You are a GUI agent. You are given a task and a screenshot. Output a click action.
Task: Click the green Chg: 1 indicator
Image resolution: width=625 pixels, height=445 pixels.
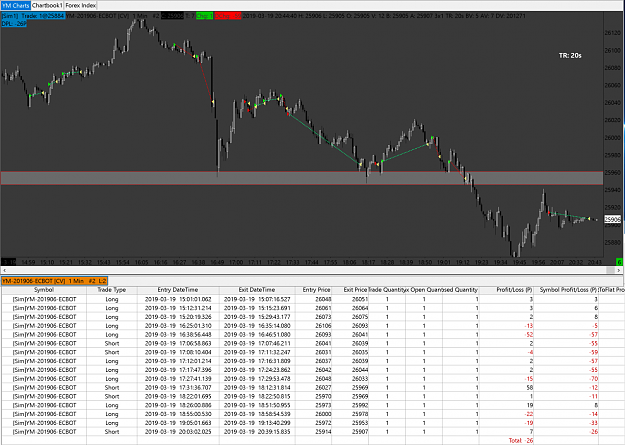point(204,16)
